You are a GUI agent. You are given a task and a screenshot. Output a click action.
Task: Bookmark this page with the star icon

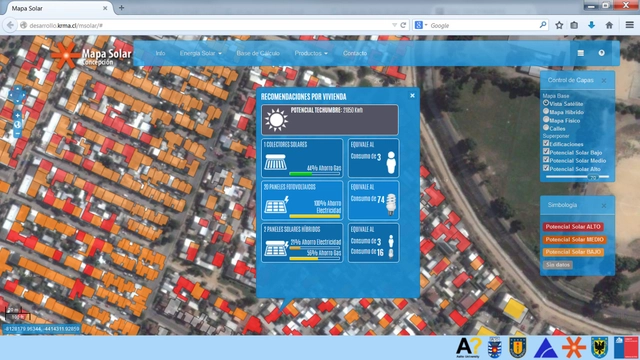559,25
